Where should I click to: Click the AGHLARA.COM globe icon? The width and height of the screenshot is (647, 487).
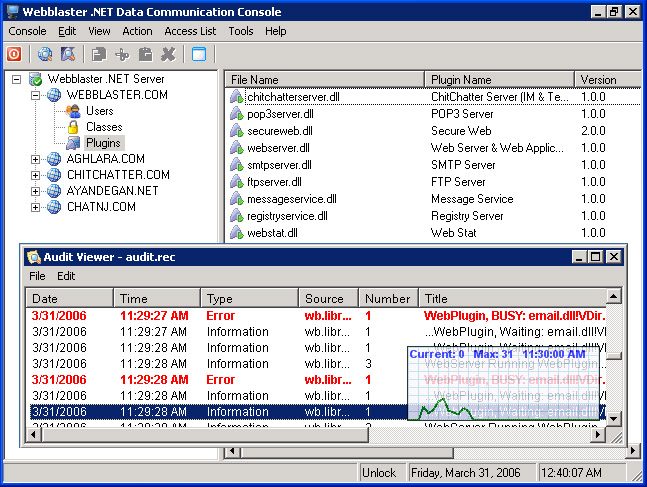click(54, 159)
